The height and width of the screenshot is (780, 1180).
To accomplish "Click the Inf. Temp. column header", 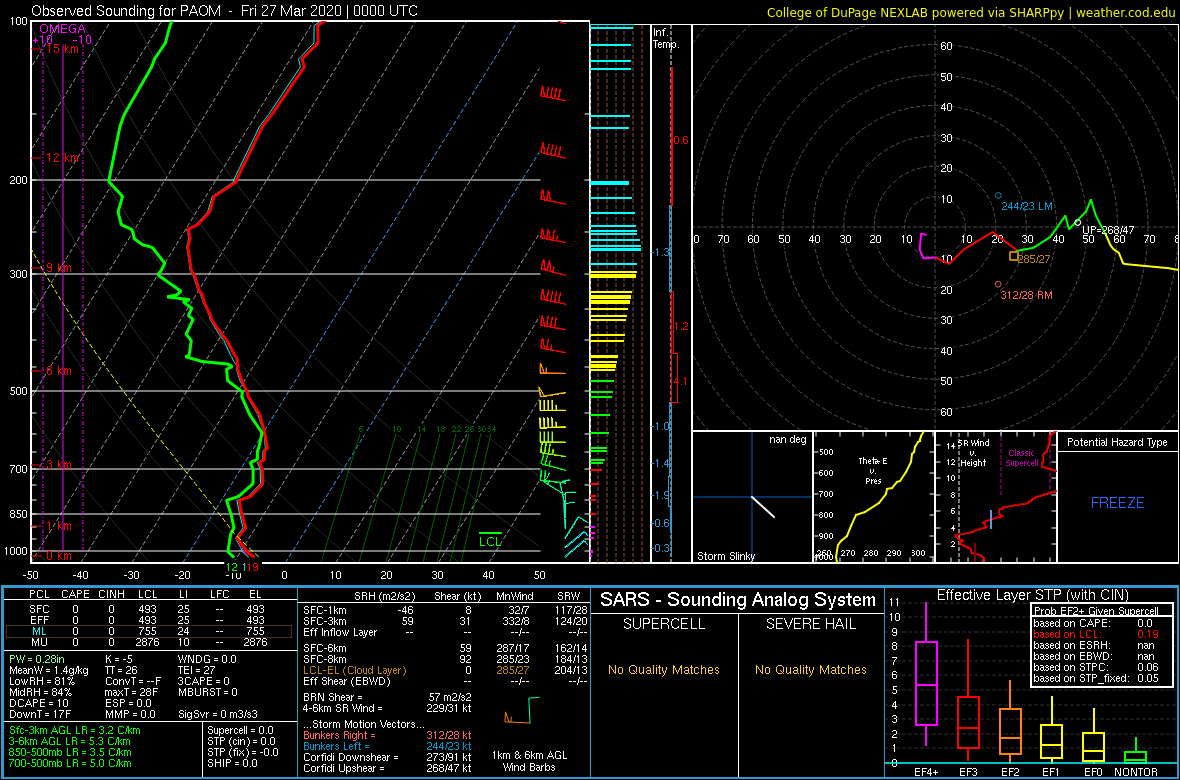I will click(x=666, y=38).
